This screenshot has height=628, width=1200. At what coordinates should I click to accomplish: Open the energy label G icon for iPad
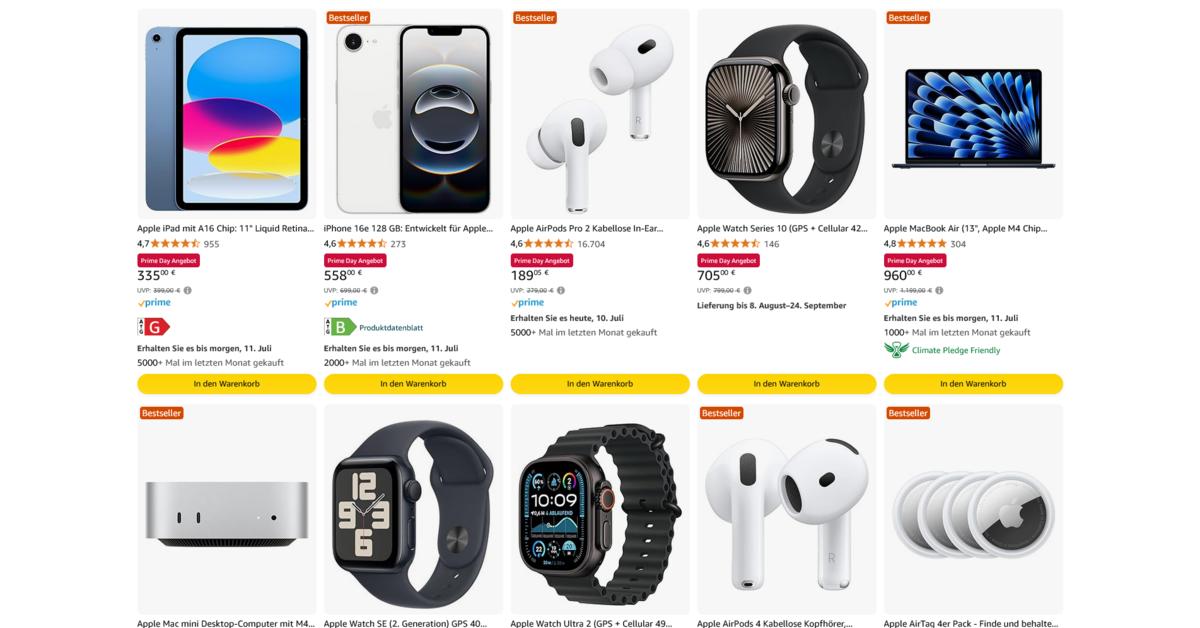click(x=153, y=326)
